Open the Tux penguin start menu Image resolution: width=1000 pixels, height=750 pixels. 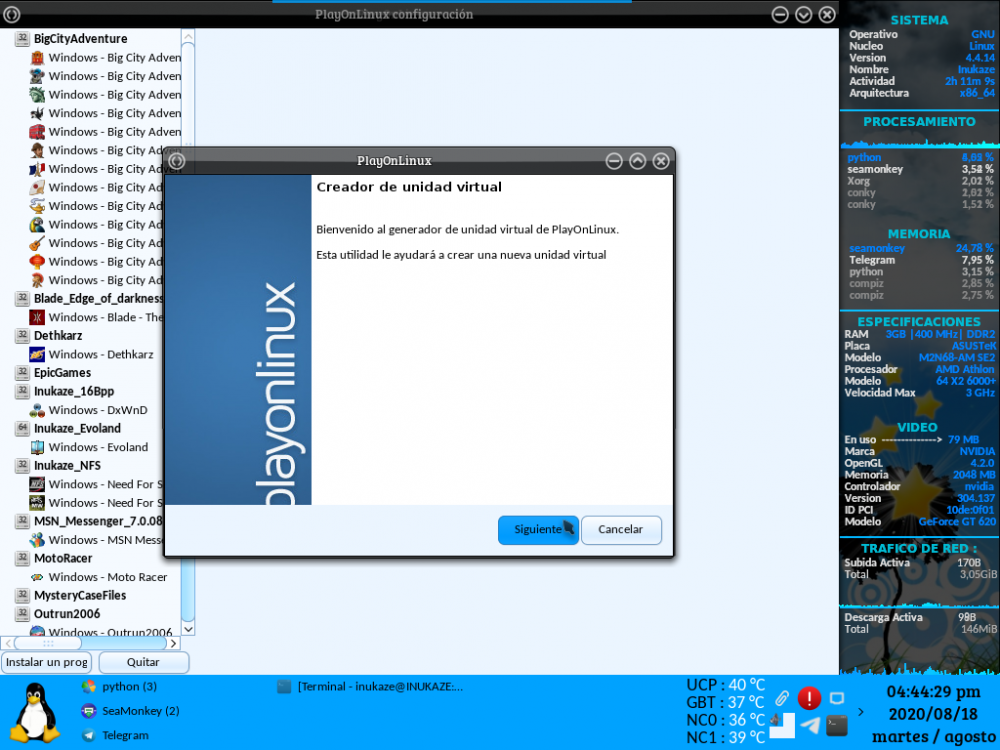tap(37, 711)
